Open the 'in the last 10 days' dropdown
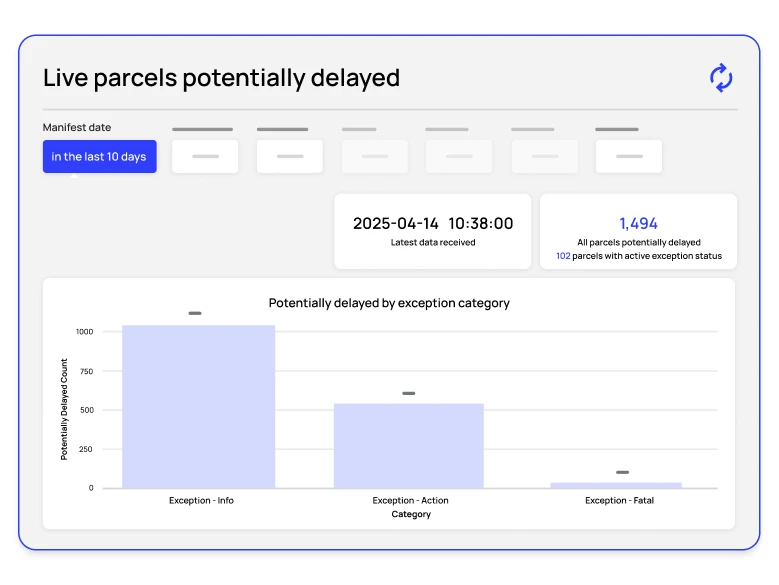Screen dimensions: 779x585 coord(99,157)
